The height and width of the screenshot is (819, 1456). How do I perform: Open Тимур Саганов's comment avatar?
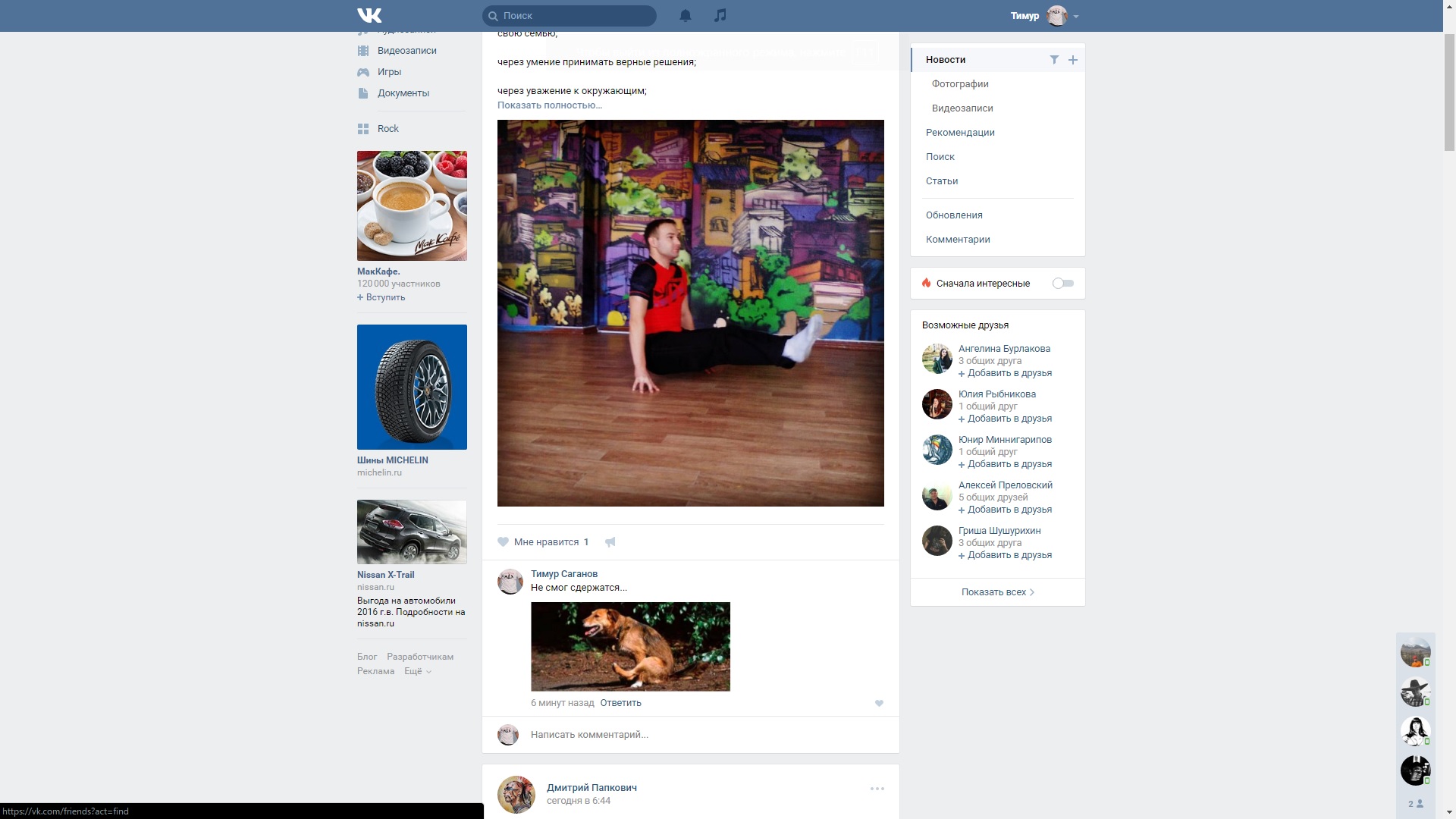tap(510, 582)
